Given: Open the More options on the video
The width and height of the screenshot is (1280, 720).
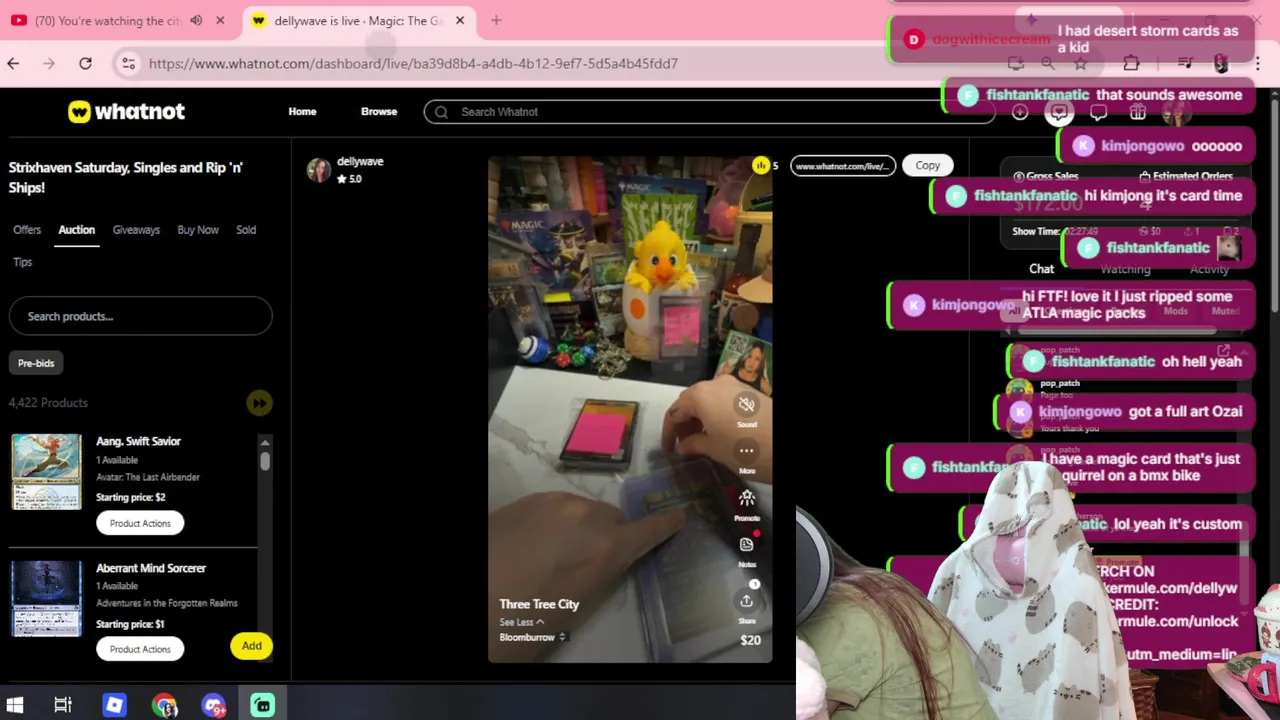Looking at the screenshot, I should [746, 451].
